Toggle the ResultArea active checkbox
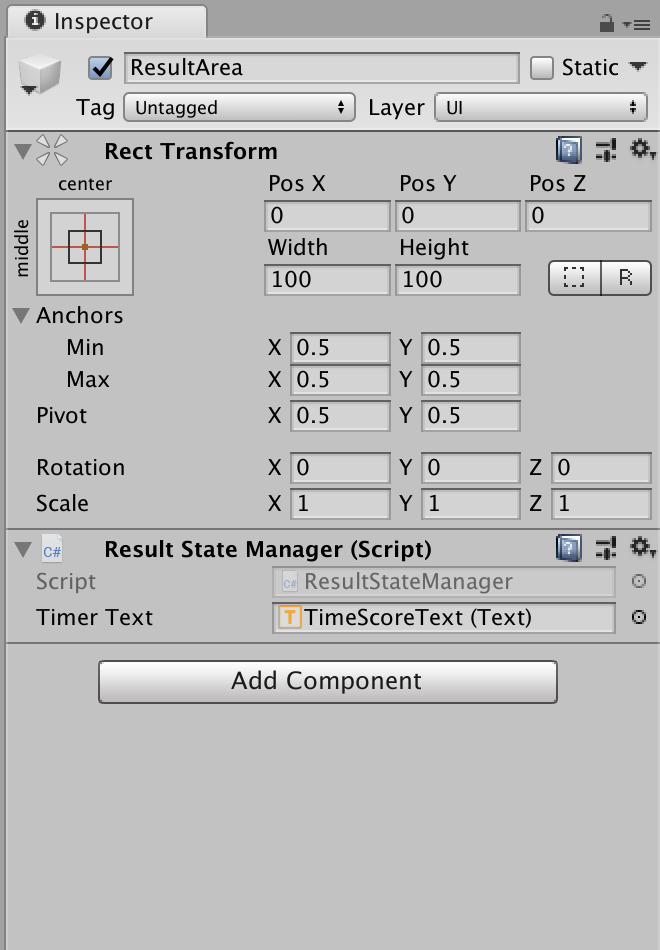This screenshot has width=660, height=950. [x=101, y=68]
